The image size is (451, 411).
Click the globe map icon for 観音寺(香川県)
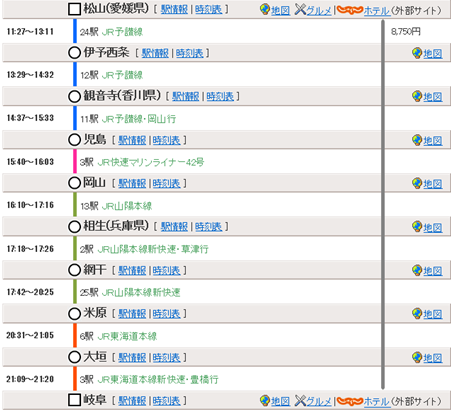(x=417, y=96)
